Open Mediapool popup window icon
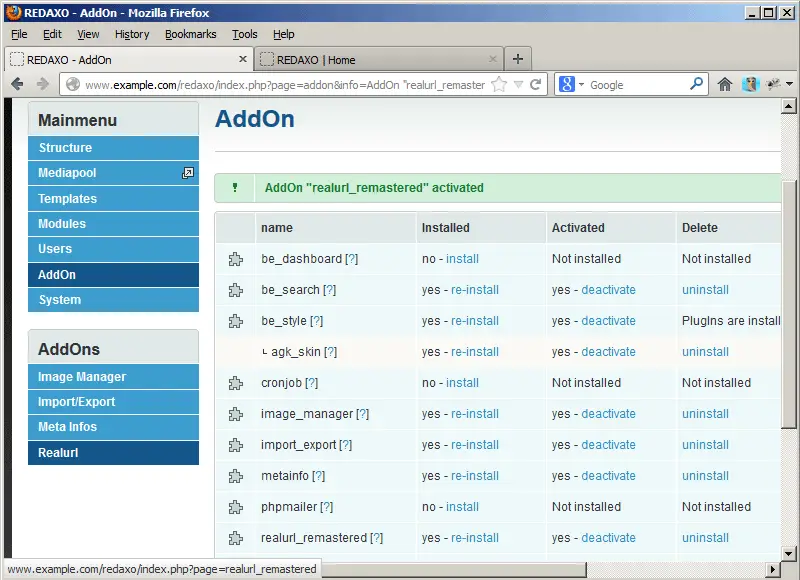The width and height of the screenshot is (800, 580). pyautogui.click(x=188, y=173)
